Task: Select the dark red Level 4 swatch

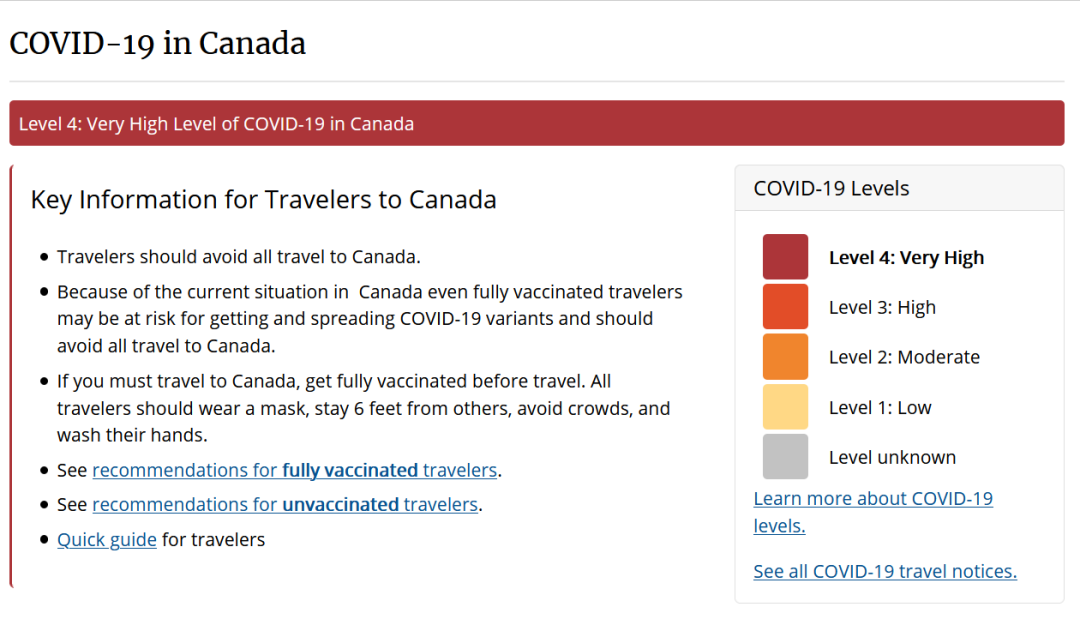Action: [785, 257]
